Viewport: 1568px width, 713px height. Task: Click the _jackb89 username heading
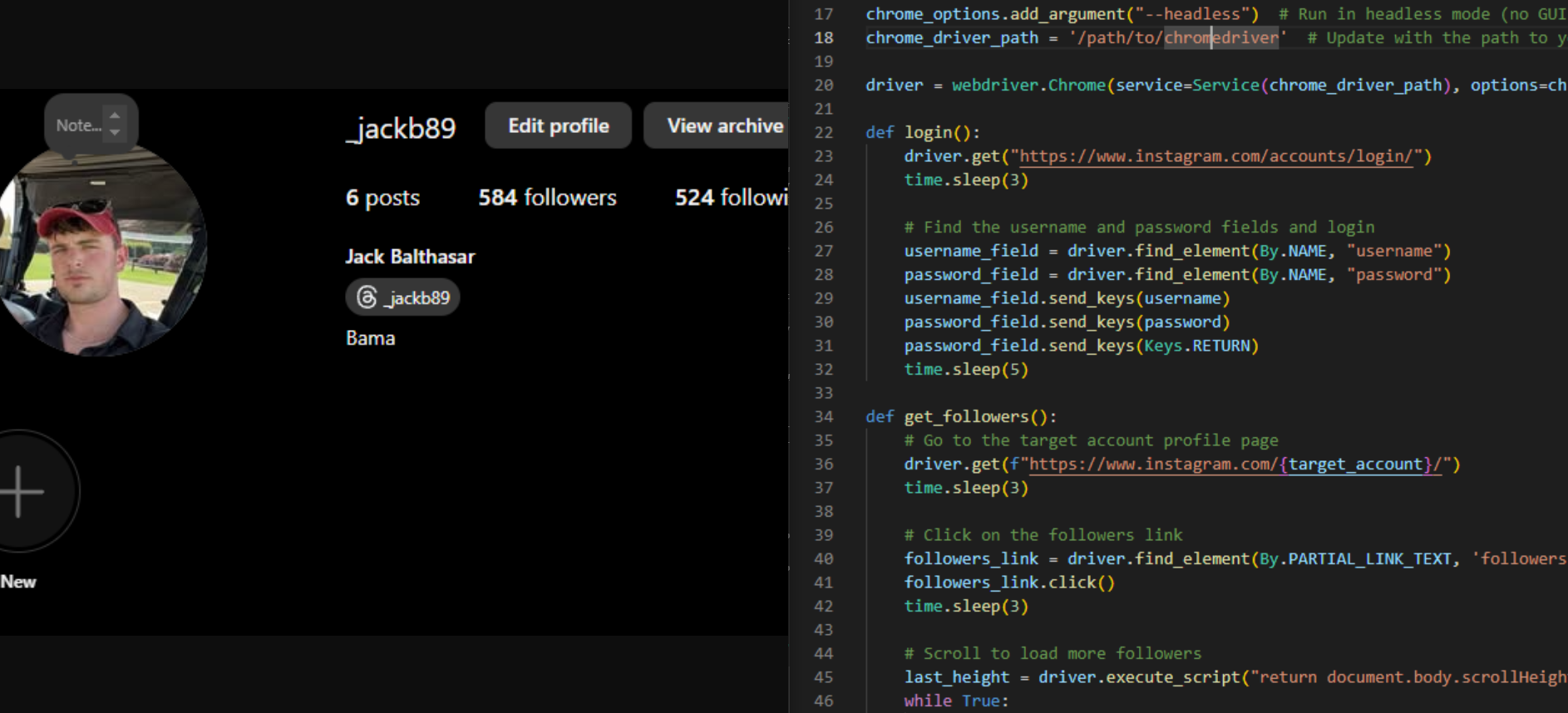pyautogui.click(x=401, y=128)
